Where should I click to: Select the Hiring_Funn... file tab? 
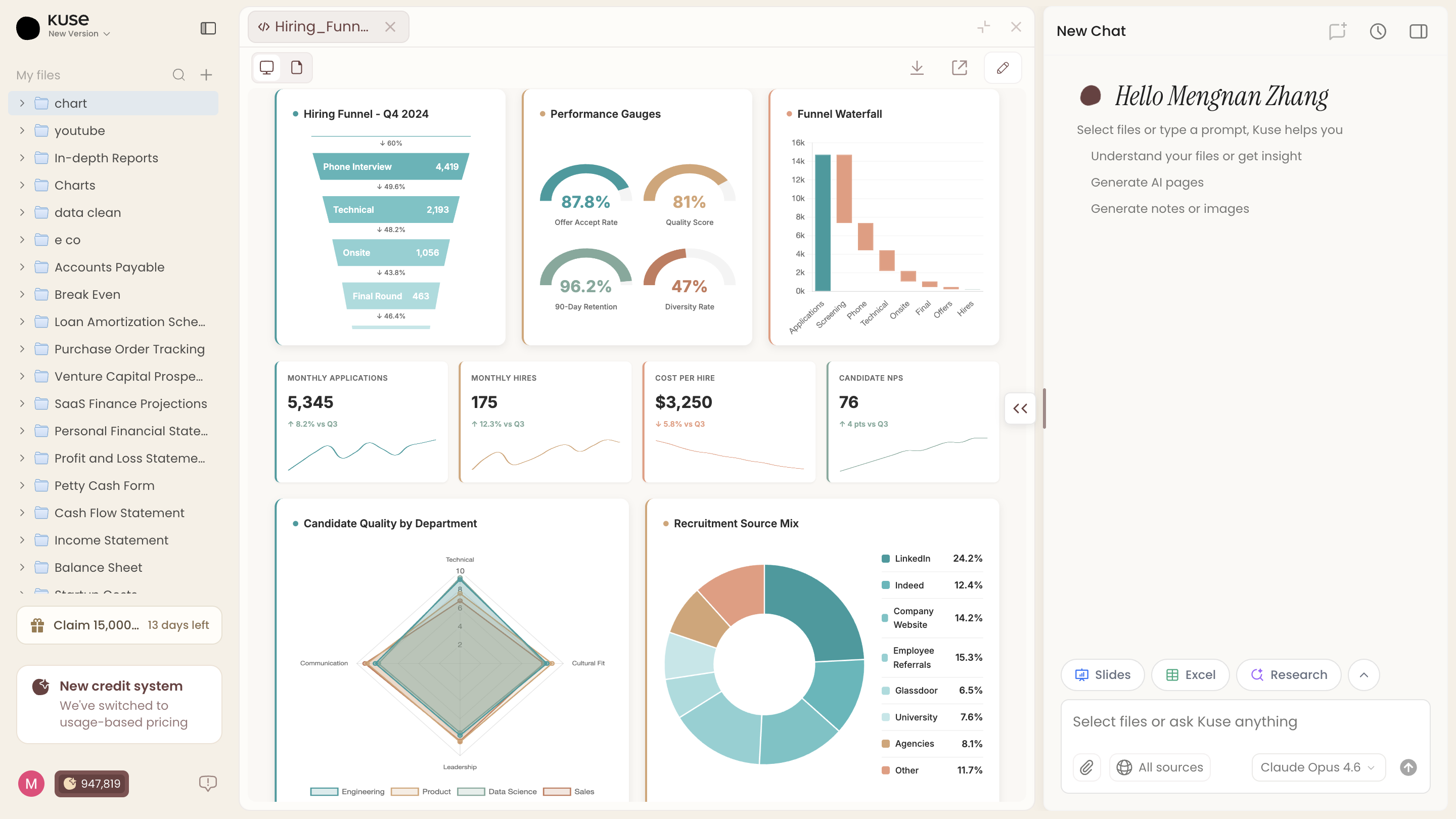point(321,27)
